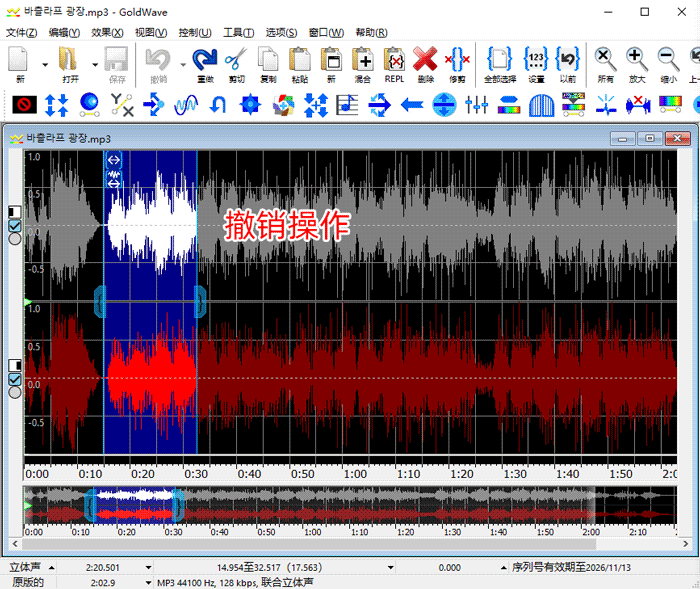Open the status bar dropdown next to 立体声
The width and height of the screenshot is (700, 589).
coord(52,567)
